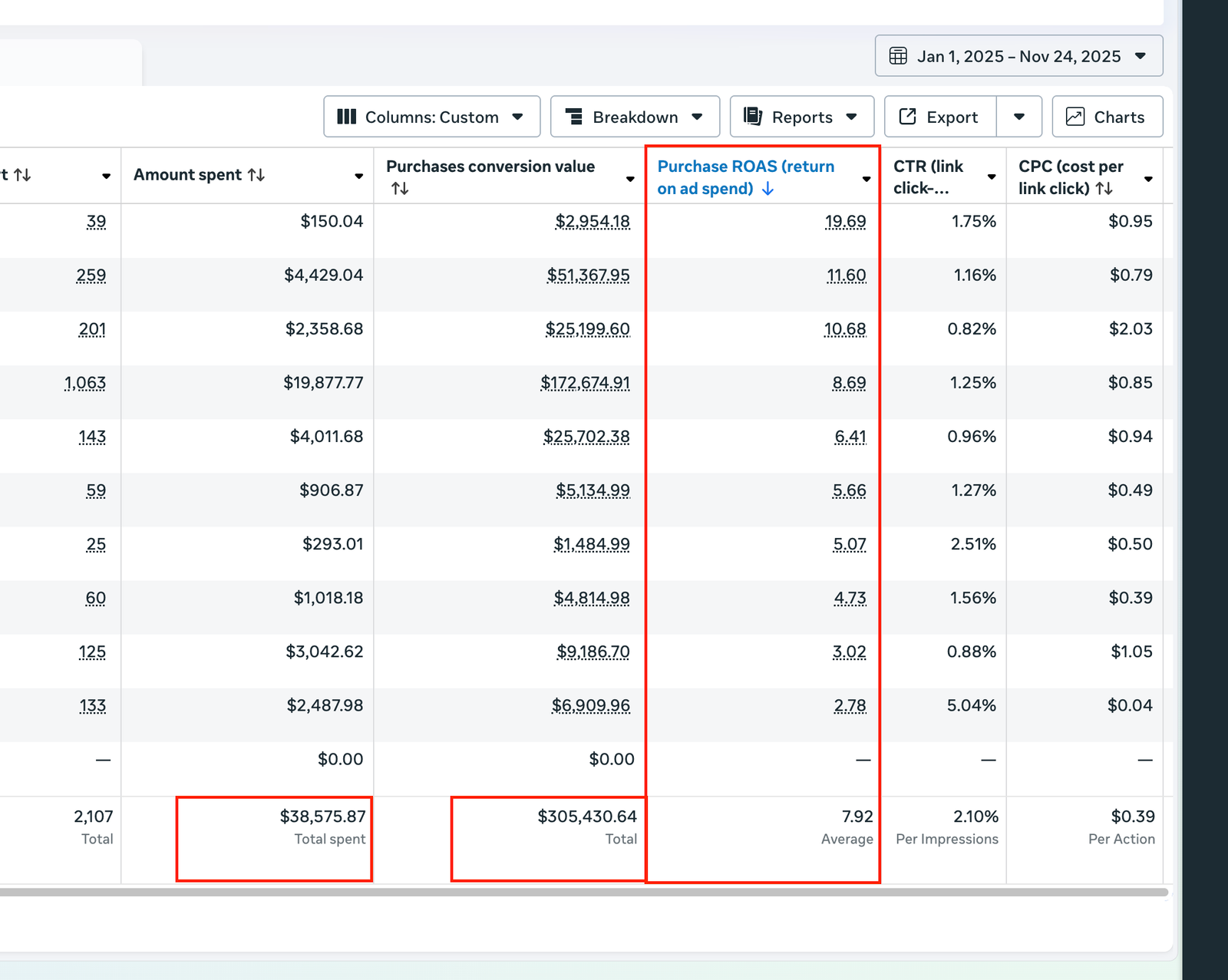Expand the Export options split arrow
This screenshot has width=1228, height=980.
(1019, 117)
